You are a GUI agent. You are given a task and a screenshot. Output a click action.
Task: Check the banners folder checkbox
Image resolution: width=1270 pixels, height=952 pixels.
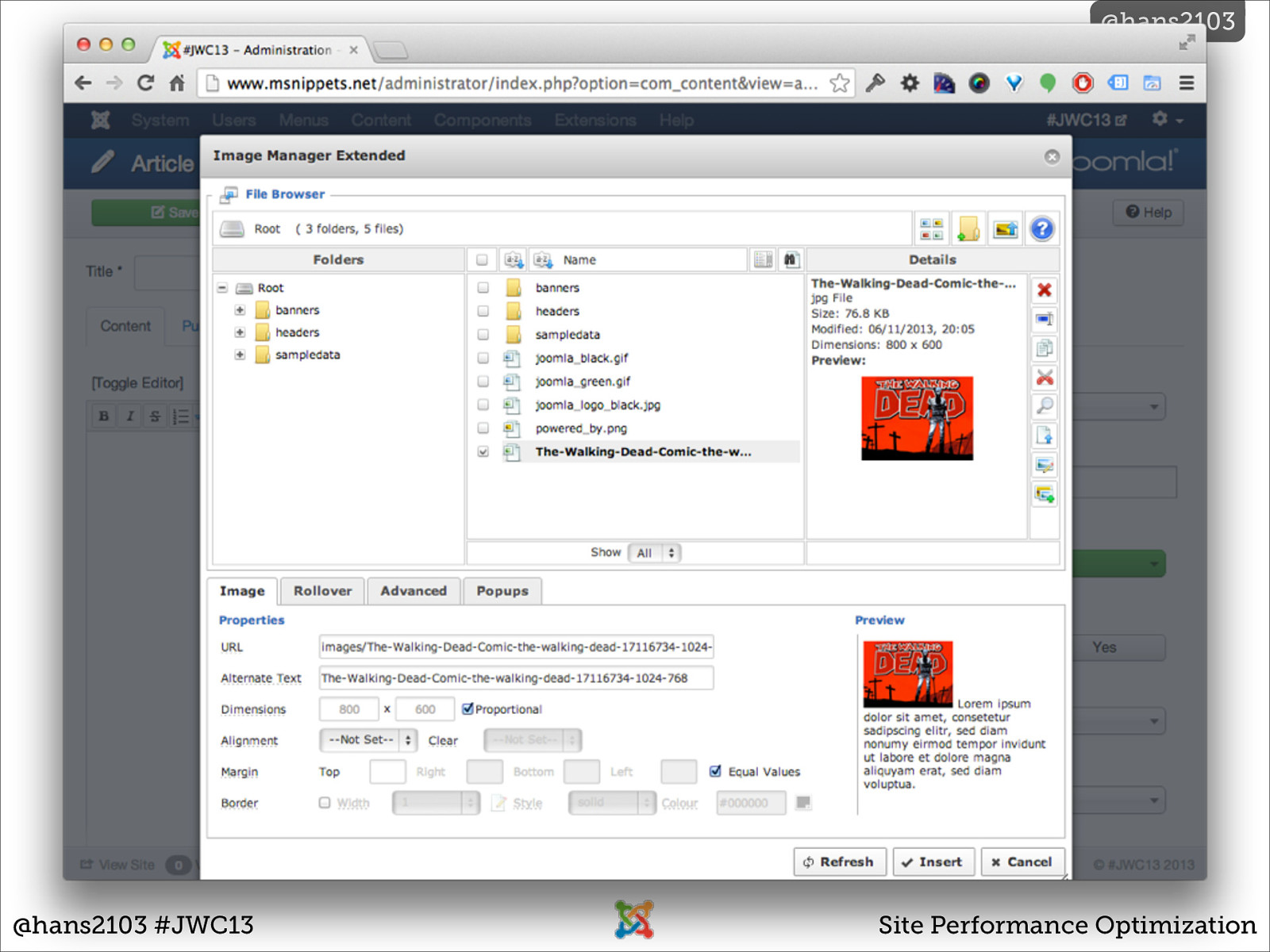tap(483, 287)
